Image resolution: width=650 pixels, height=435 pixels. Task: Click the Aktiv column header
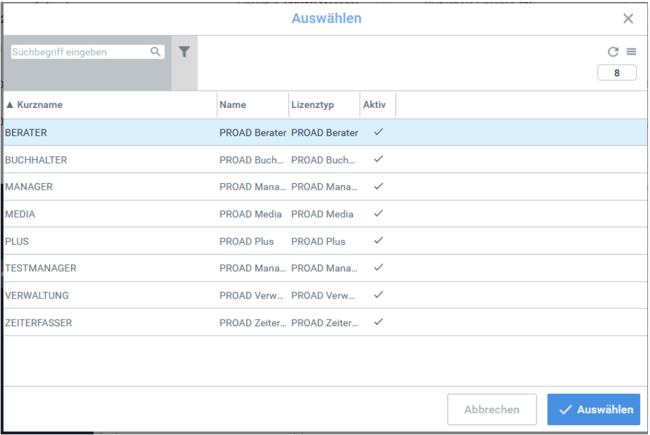pyautogui.click(x=374, y=105)
